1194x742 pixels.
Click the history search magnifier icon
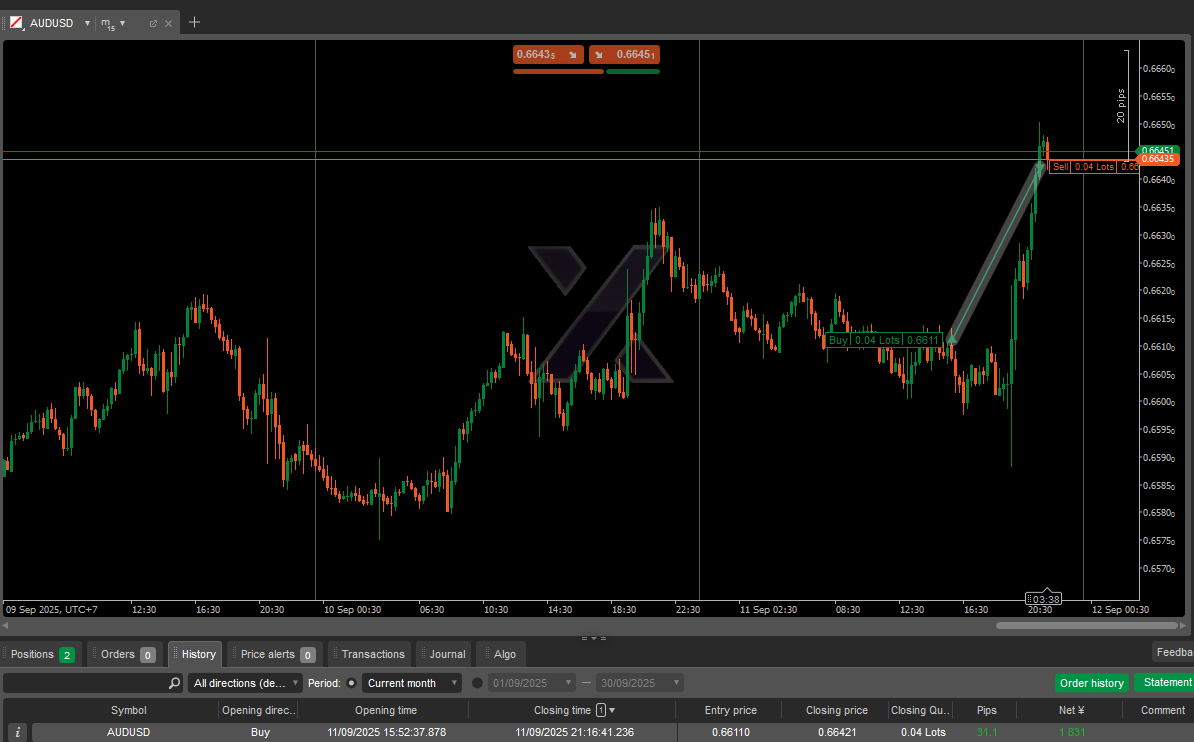[x=175, y=683]
